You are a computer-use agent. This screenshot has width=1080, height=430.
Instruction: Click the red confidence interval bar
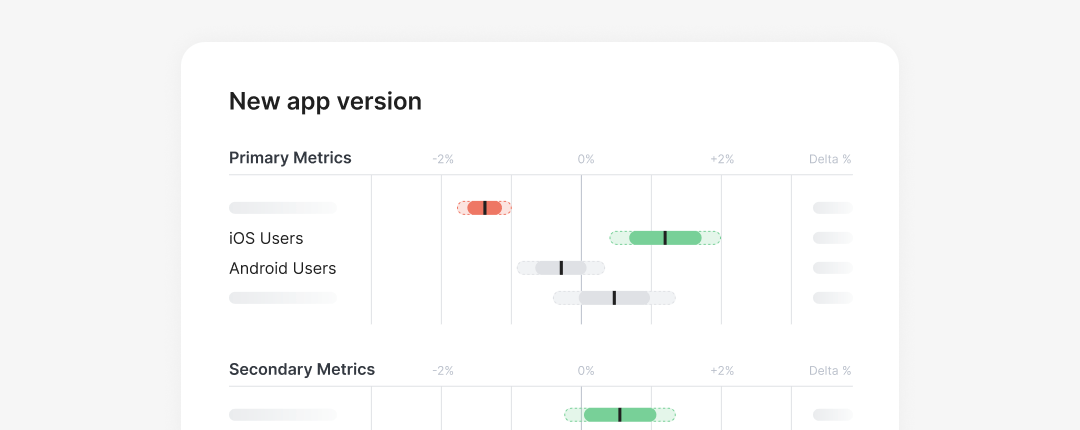coord(484,208)
